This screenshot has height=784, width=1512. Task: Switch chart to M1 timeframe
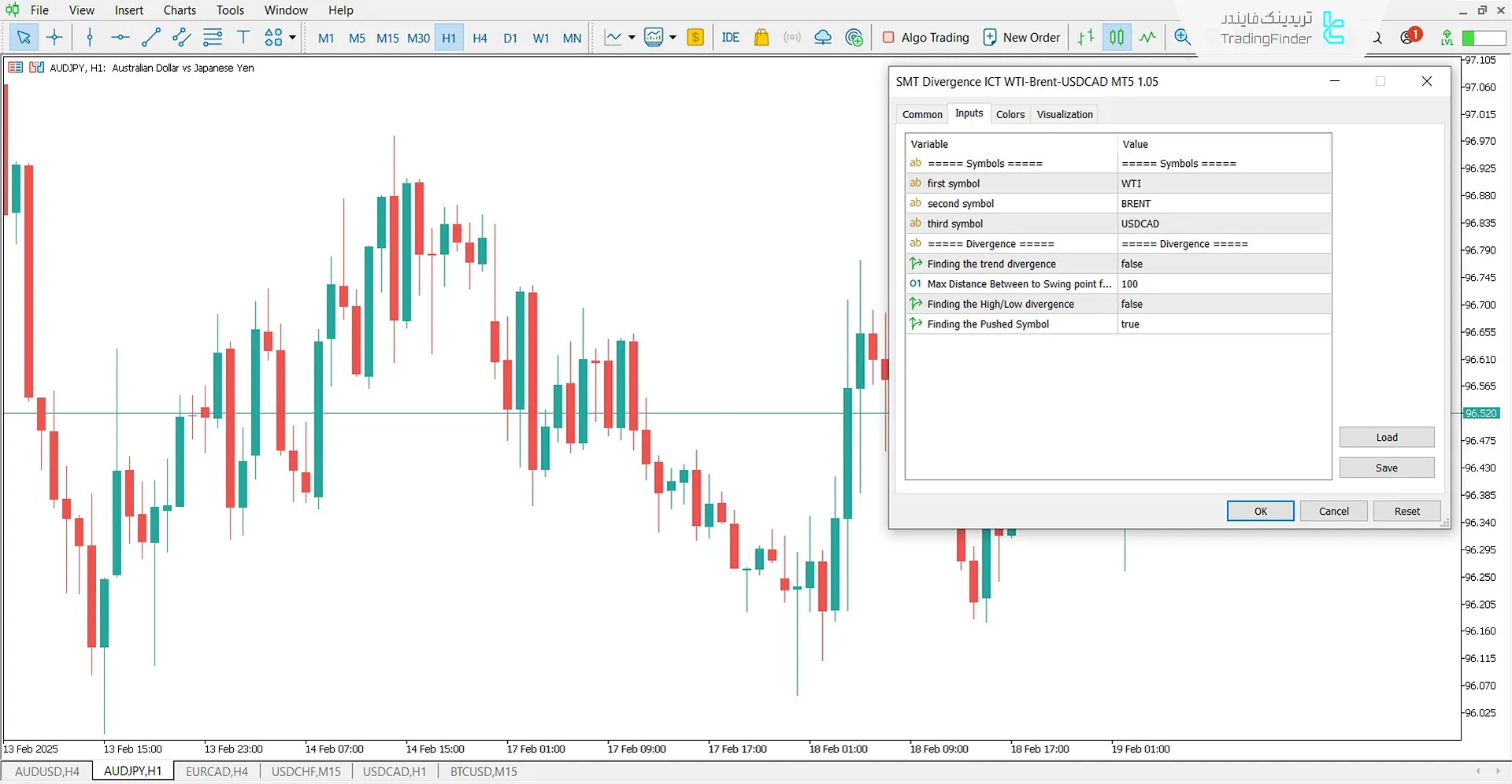[x=326, y=38]
